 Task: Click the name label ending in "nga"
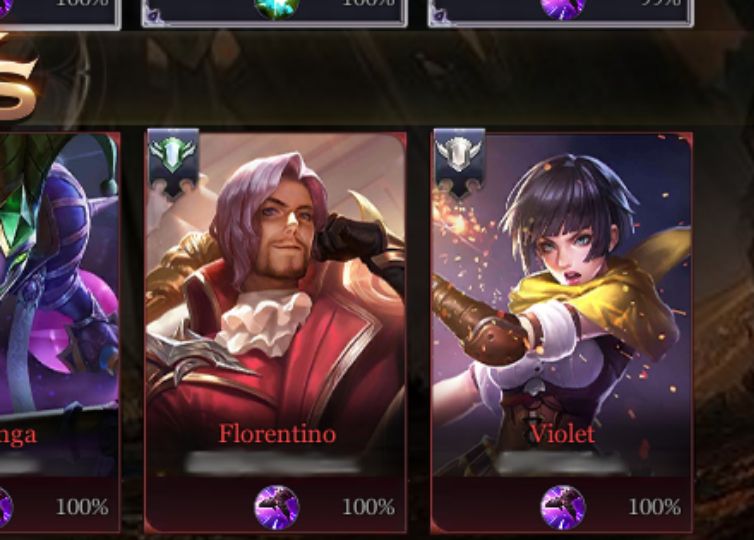[x=17, y=435]
